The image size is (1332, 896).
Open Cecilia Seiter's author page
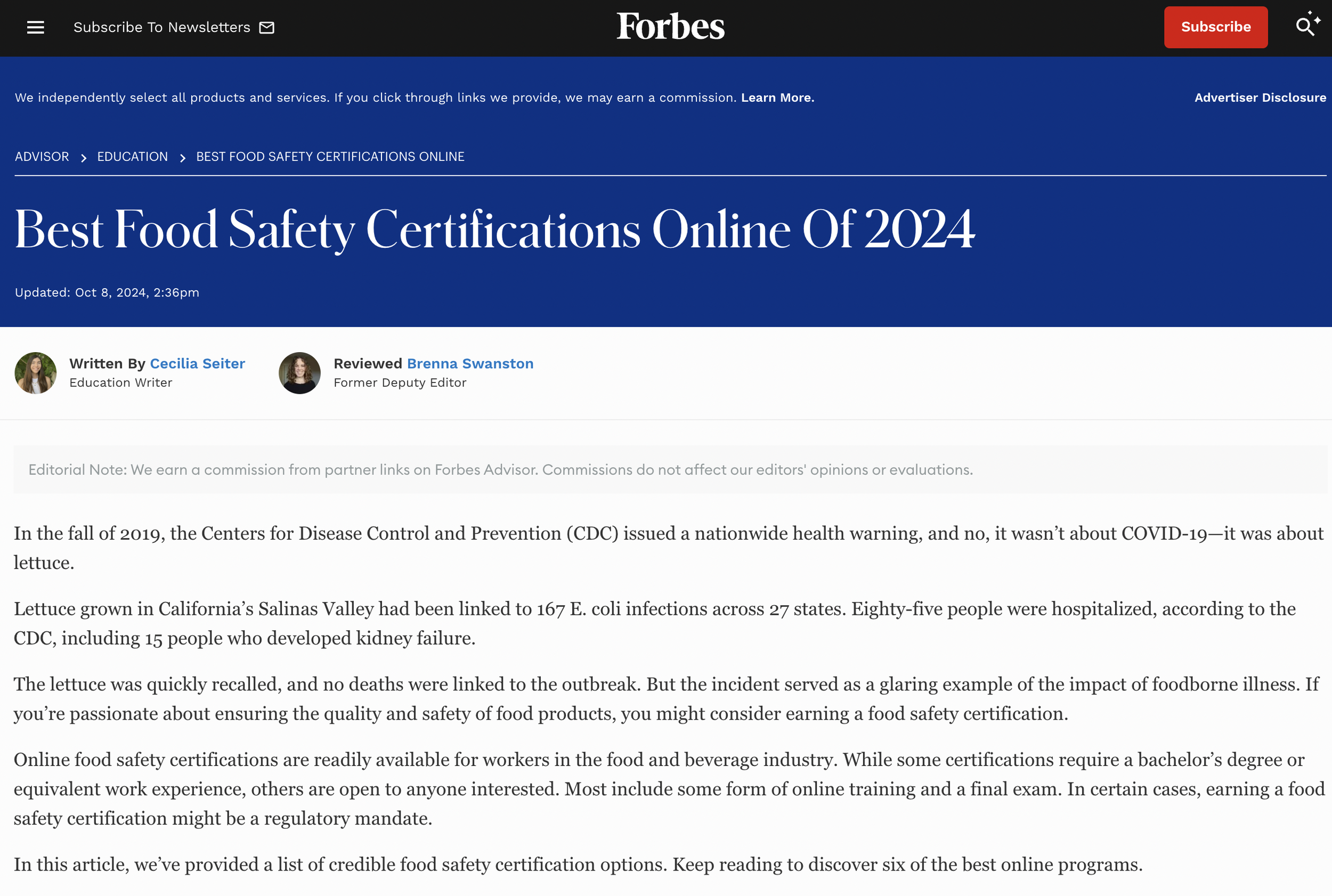click(x=197, y=363)
